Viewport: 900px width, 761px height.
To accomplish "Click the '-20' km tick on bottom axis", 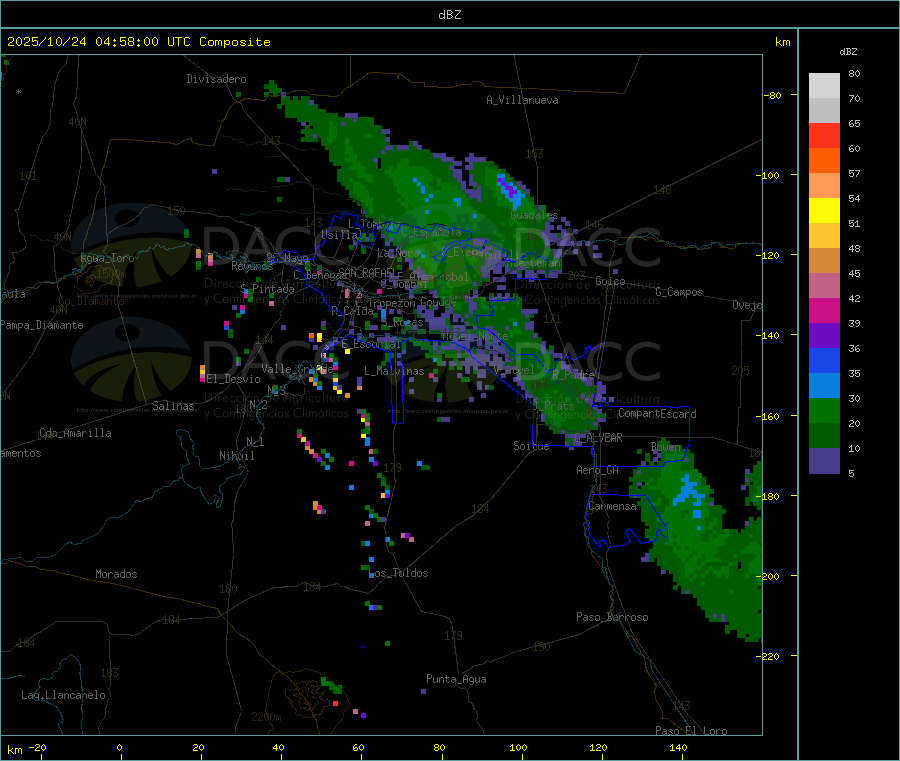I will (38, 747).
